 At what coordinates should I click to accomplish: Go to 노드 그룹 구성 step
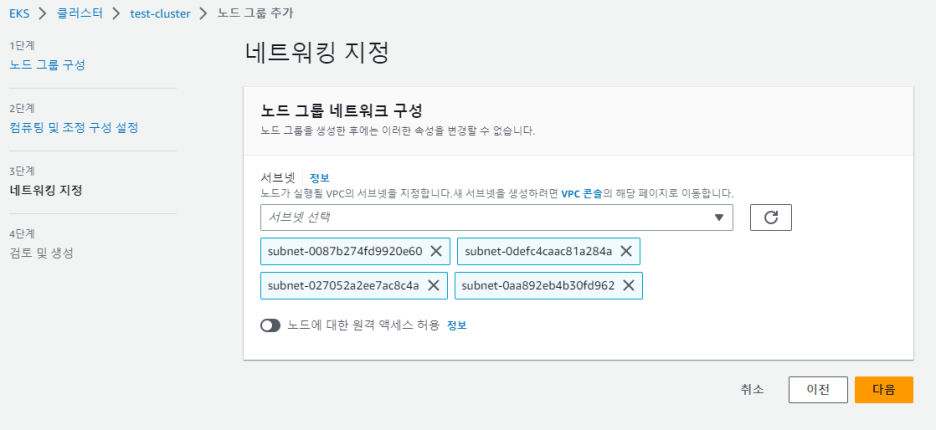47,65
